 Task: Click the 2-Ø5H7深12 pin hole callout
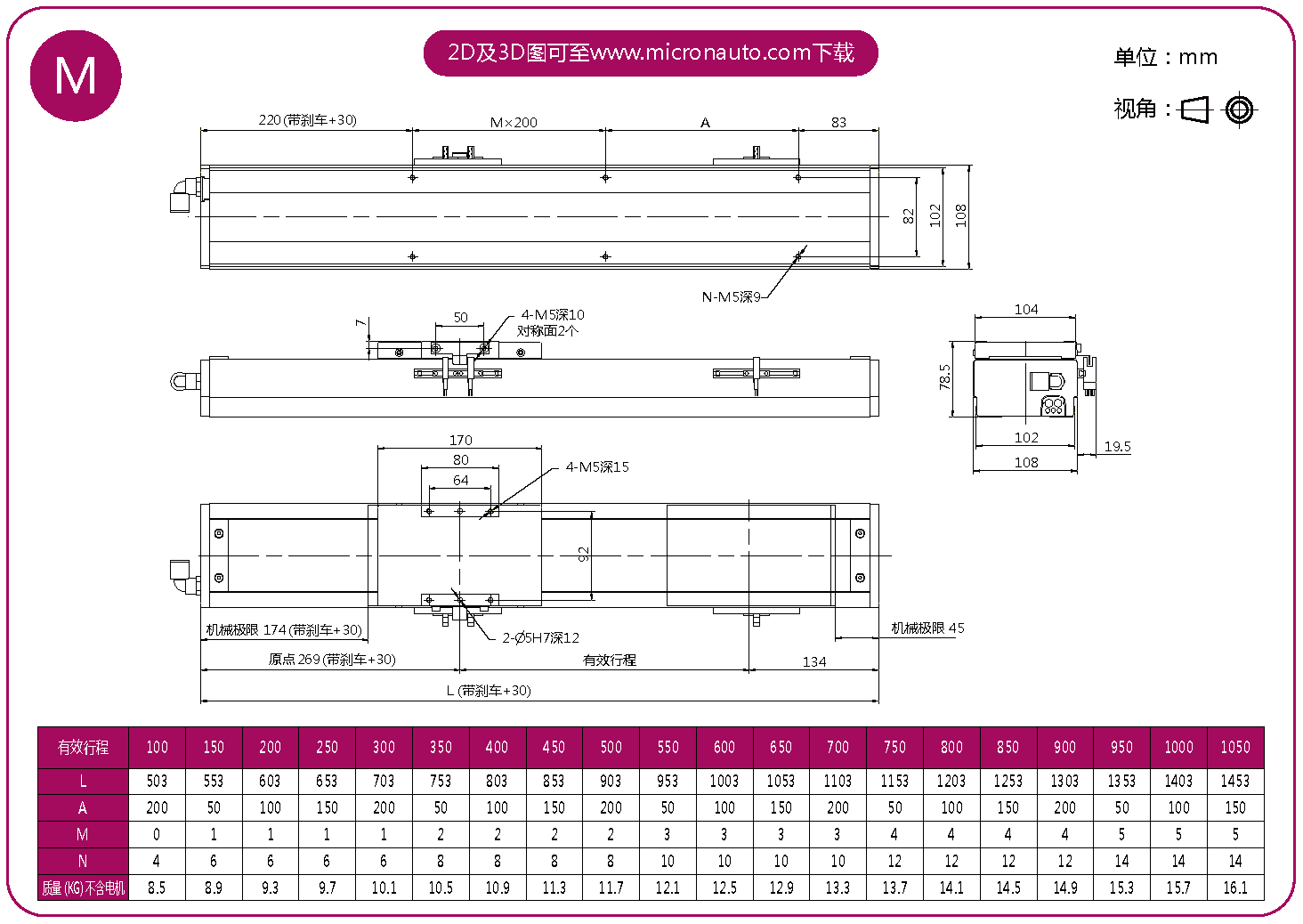click(540, 638)
